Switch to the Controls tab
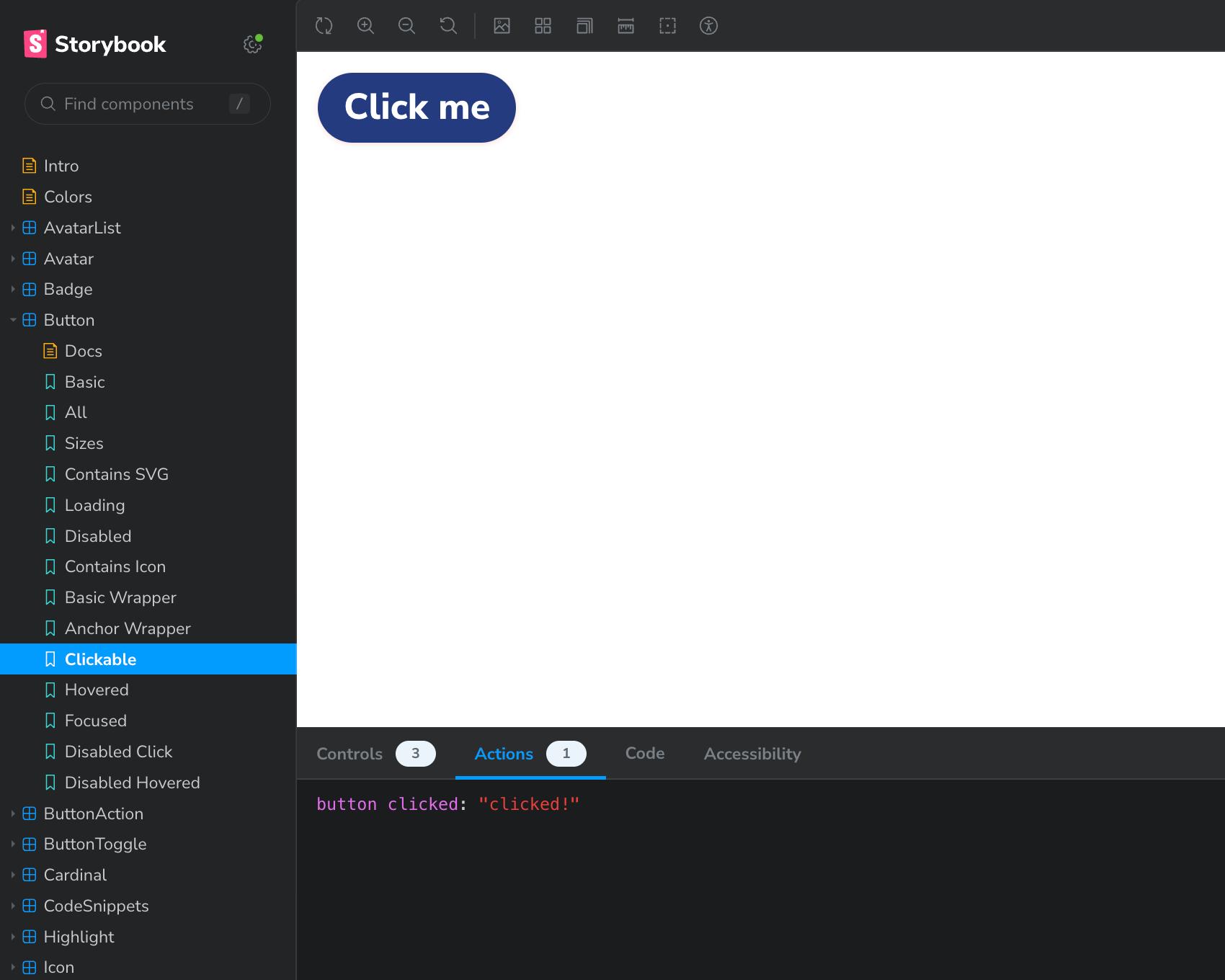The height and width of the screenshot is (980, 1225). [x=350, y=754]
